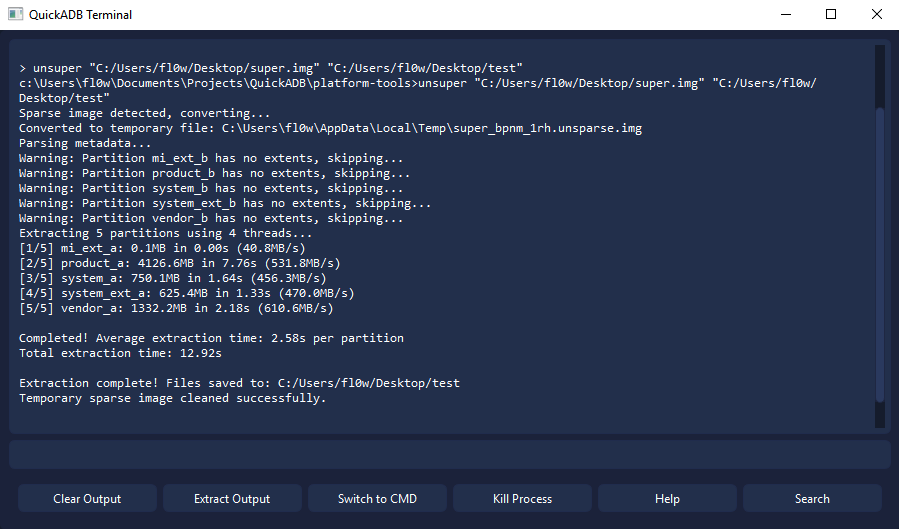Focus the command input field
This screenshot has width=899, height=529.
(x=450, y=454)
